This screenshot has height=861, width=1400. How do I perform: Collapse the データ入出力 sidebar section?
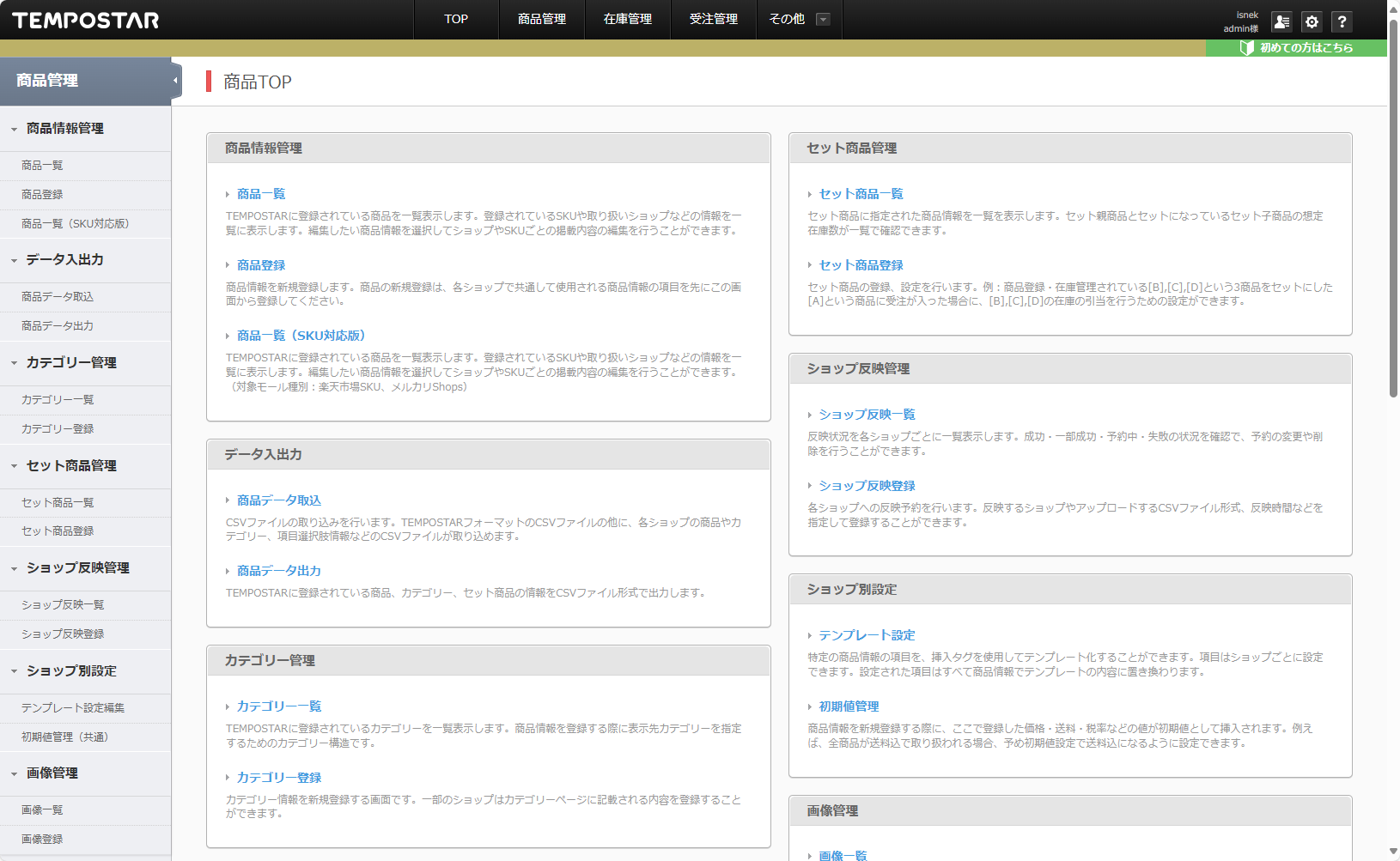(12, 260)
